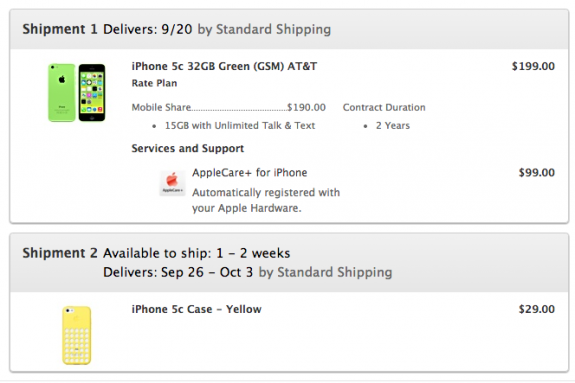
Task: Click the $99.00 AppleCare+ price
Action: point(536,173)
